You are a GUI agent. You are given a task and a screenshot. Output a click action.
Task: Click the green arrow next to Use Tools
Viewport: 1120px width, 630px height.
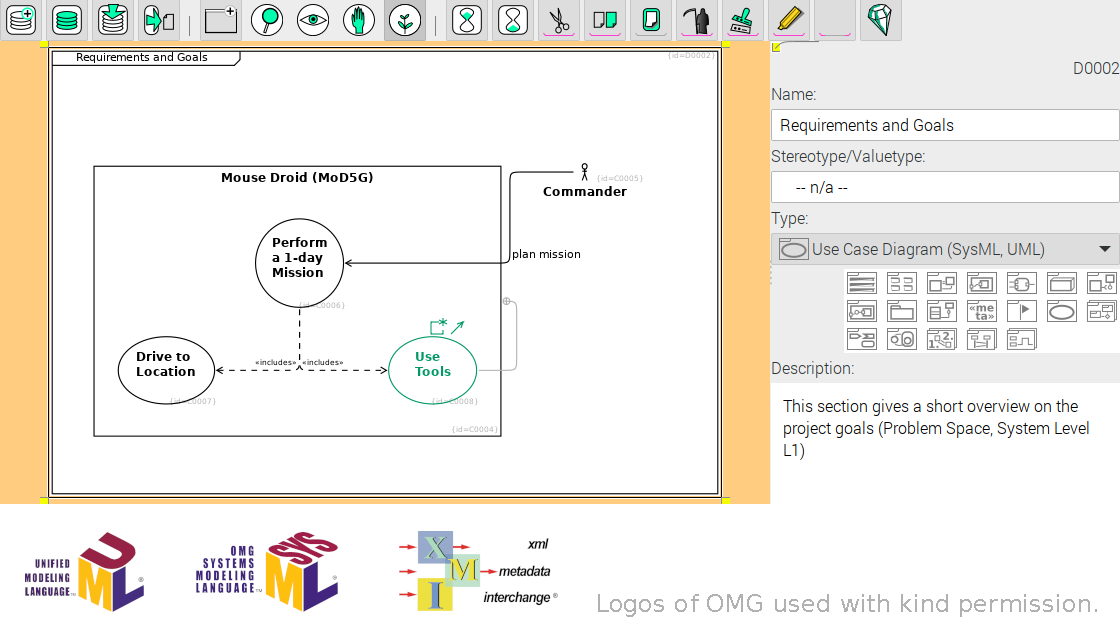click(x=457, y=326)
